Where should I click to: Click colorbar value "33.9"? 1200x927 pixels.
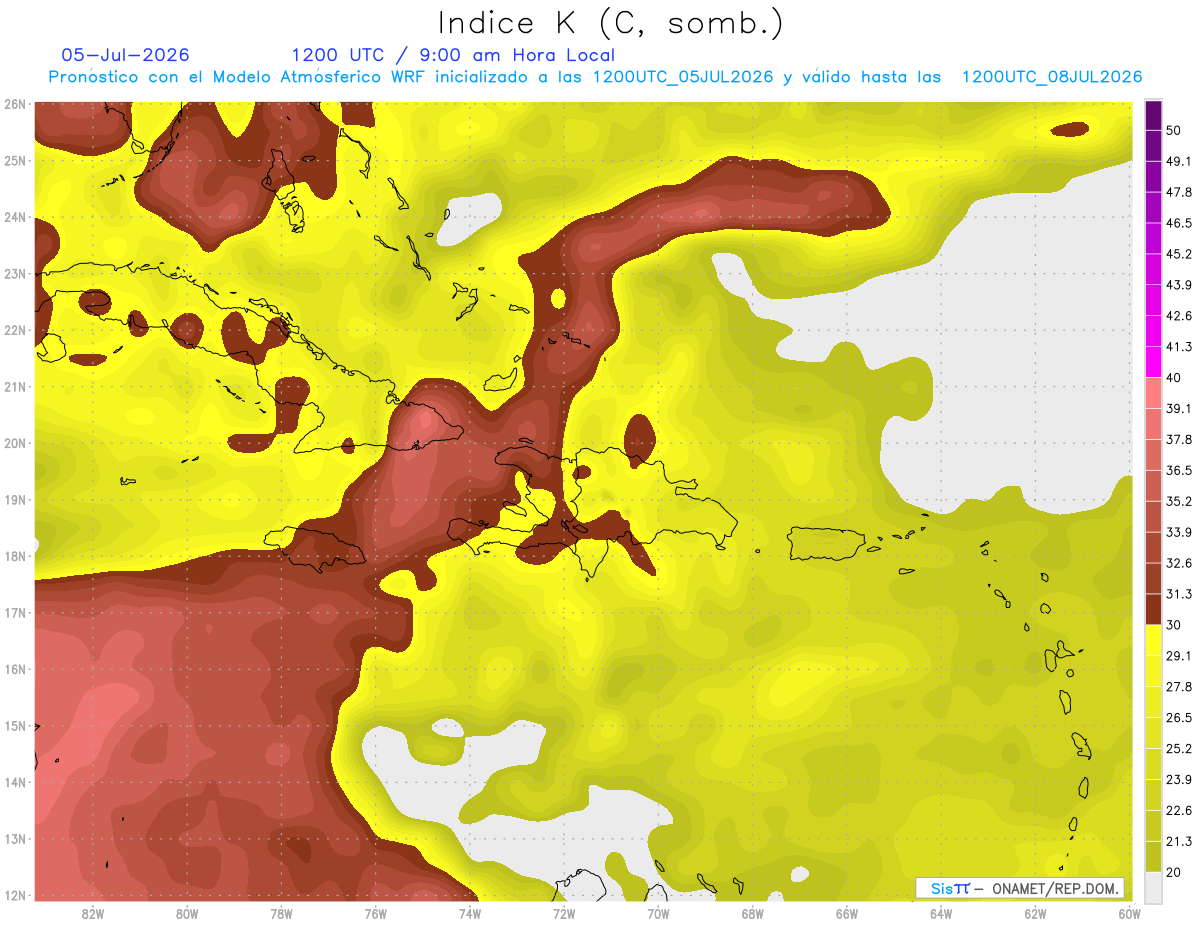[x=1179, y=532]
